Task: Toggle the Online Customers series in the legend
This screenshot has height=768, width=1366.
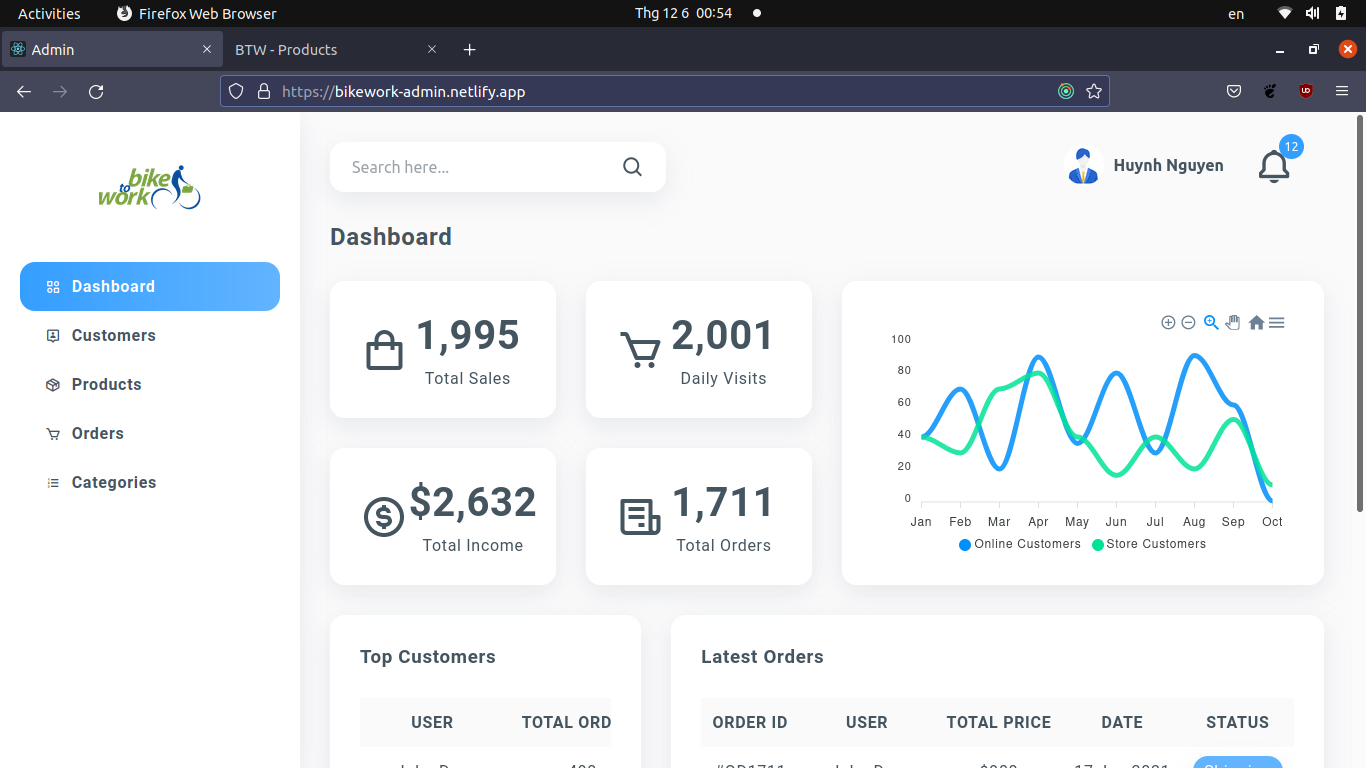Action: (1019, 544)
